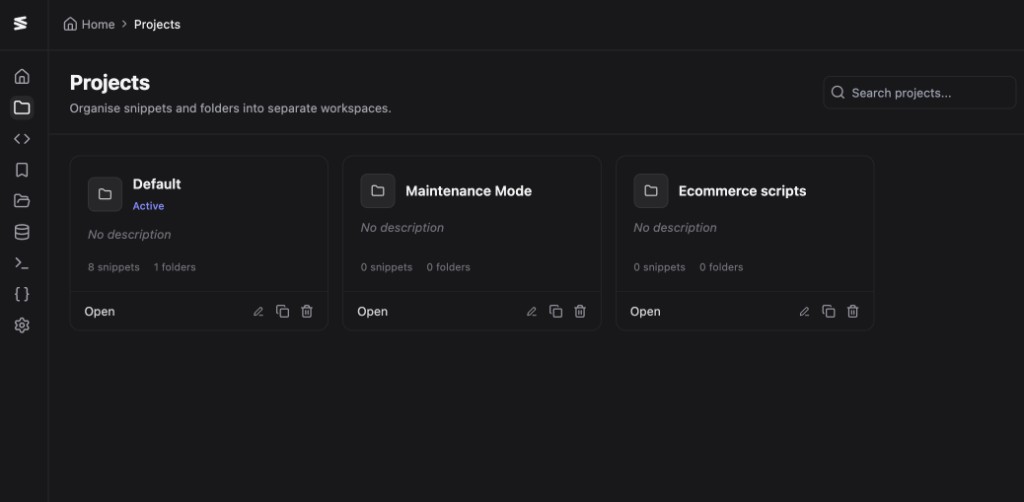Image resolution: width=1024 pixels, height=502 pixels.
Task: Click the 8 snippets count
Action: tap(114, 267)
